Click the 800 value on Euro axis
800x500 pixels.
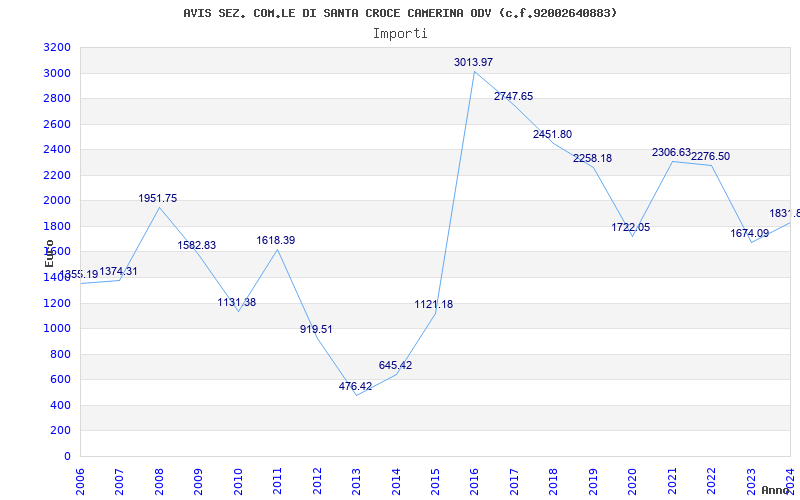pyautogui.click(x=61, y=355)
